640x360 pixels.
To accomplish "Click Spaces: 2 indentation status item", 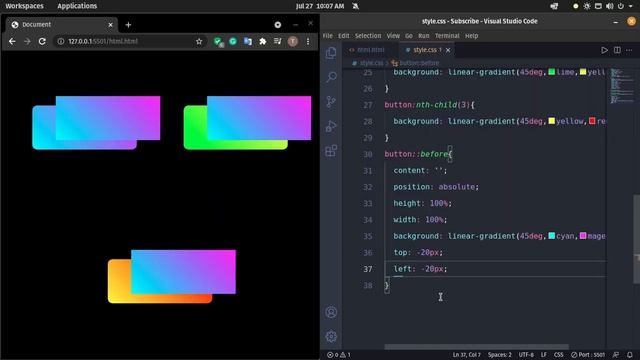I will 500,355.
